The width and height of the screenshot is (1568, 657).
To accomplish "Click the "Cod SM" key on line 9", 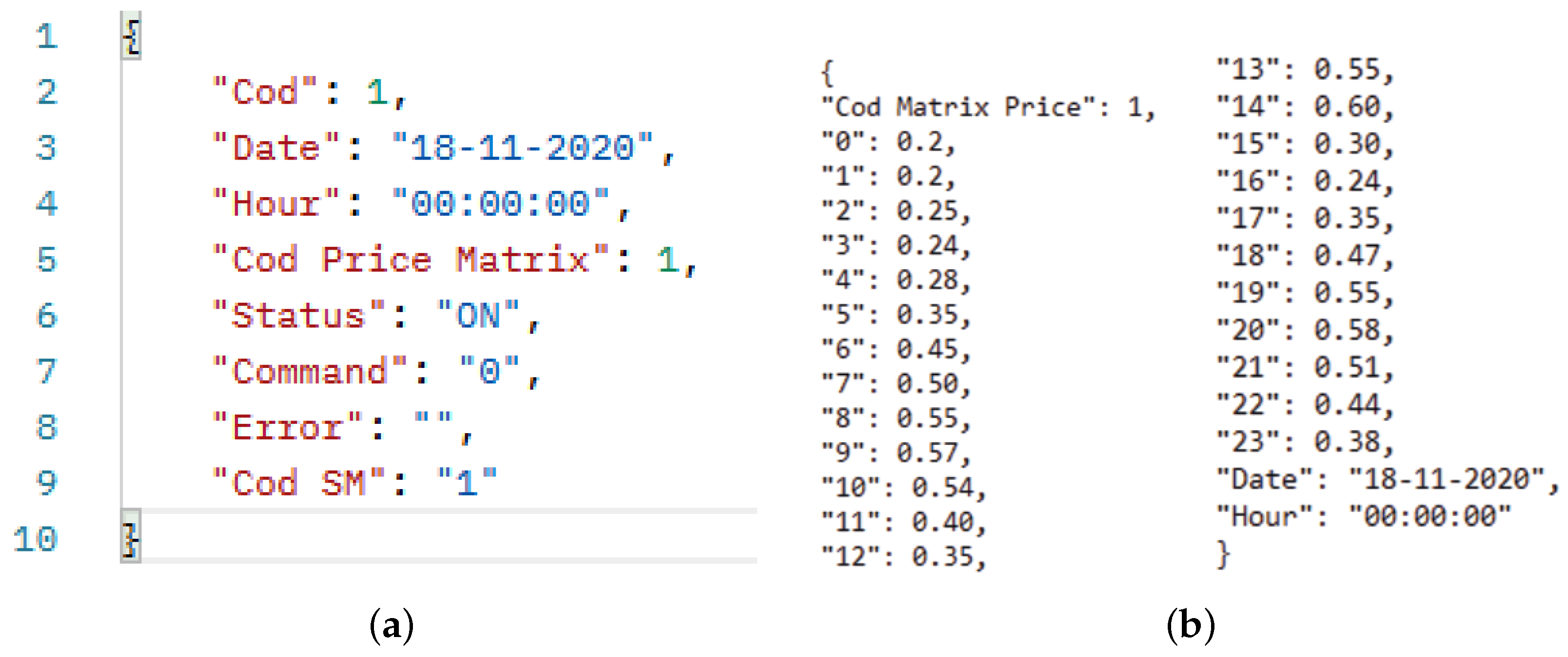I will tap(298, 483).
